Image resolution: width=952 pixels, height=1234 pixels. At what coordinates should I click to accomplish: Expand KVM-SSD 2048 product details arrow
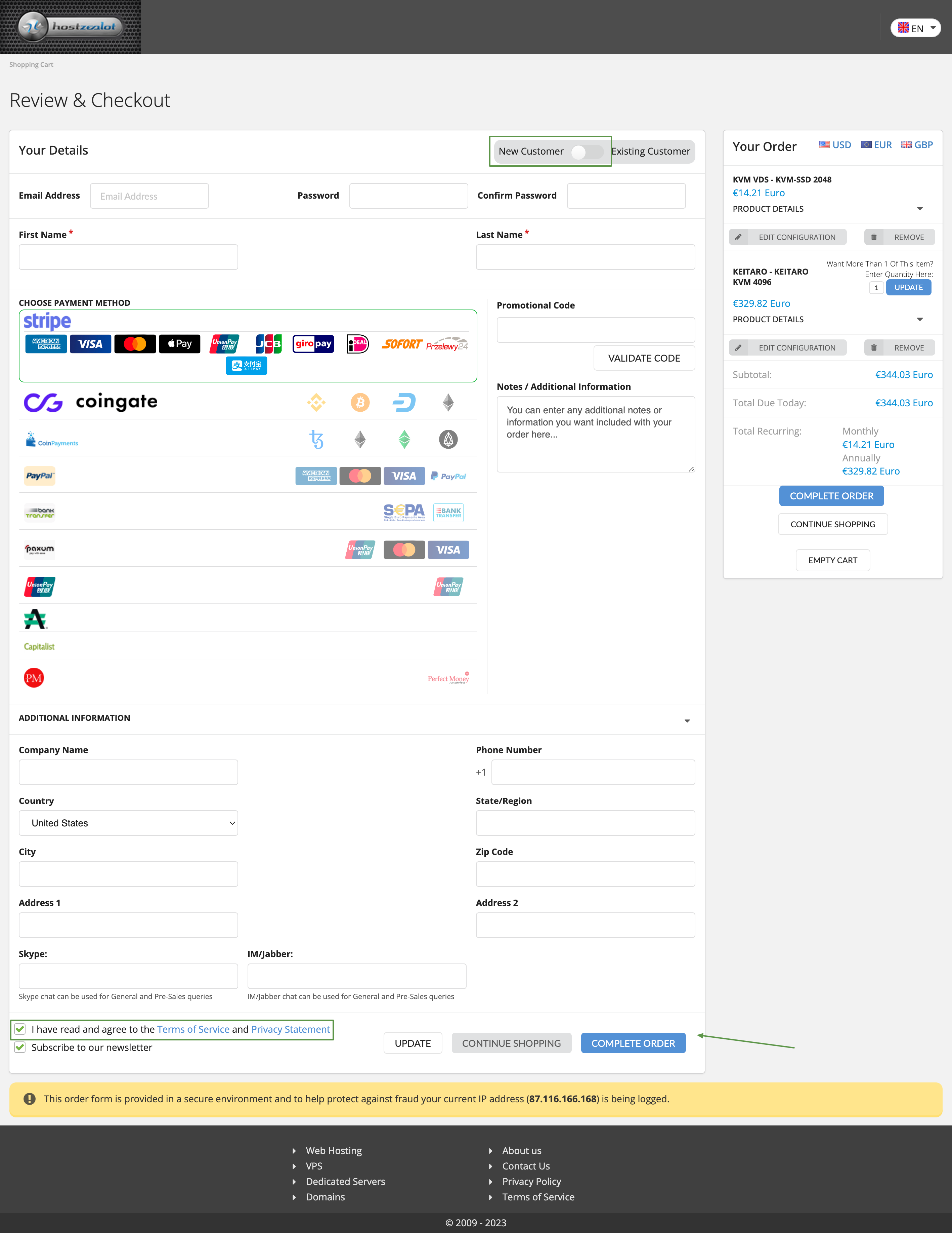920,208
